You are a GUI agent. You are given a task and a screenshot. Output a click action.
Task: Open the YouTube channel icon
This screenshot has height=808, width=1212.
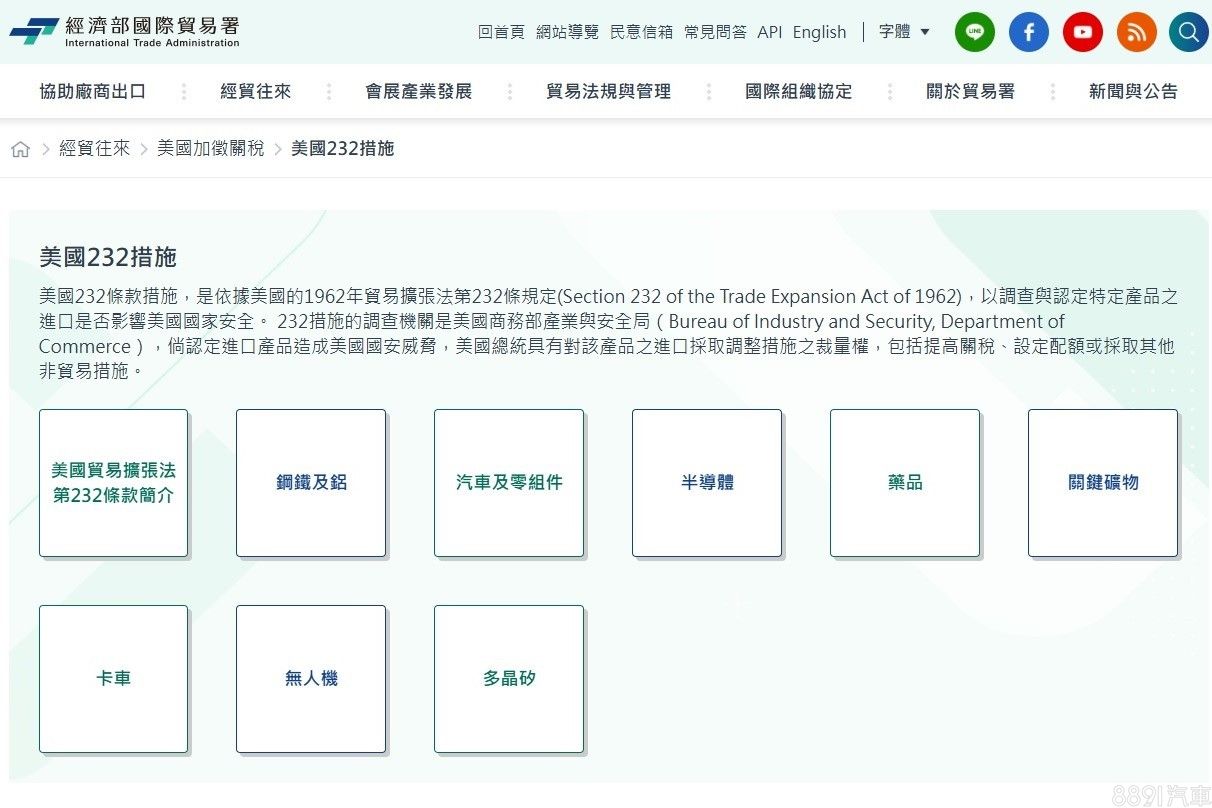pyautogui.click(x=1082, y=32)
